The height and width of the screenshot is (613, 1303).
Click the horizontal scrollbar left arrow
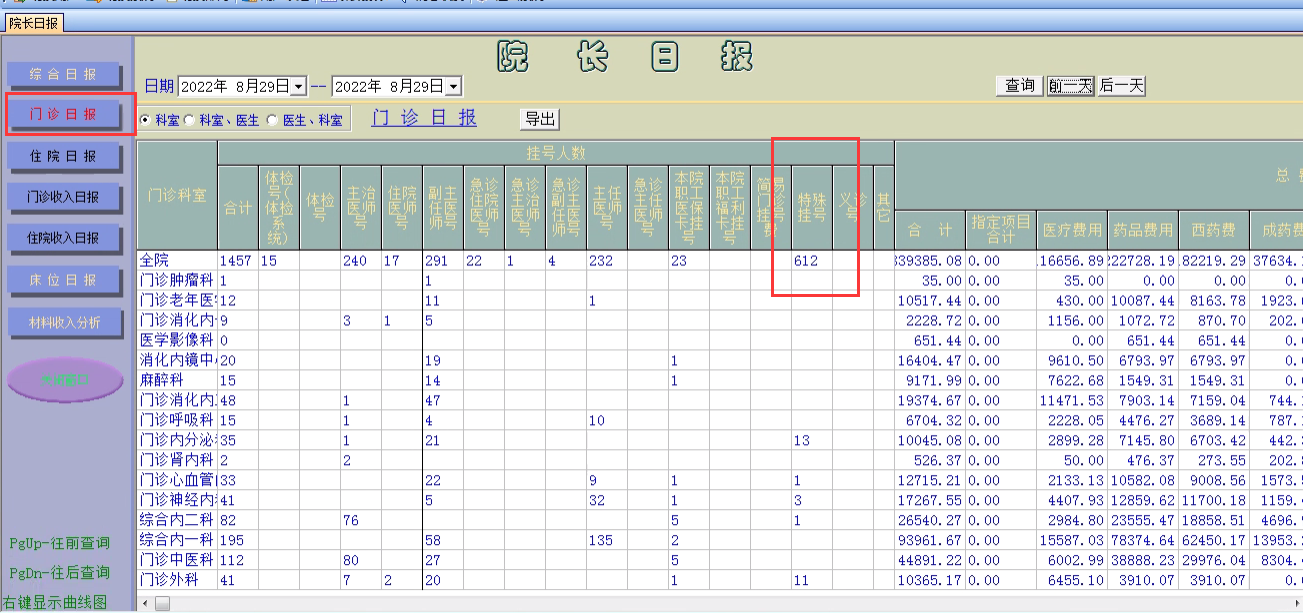145,603
